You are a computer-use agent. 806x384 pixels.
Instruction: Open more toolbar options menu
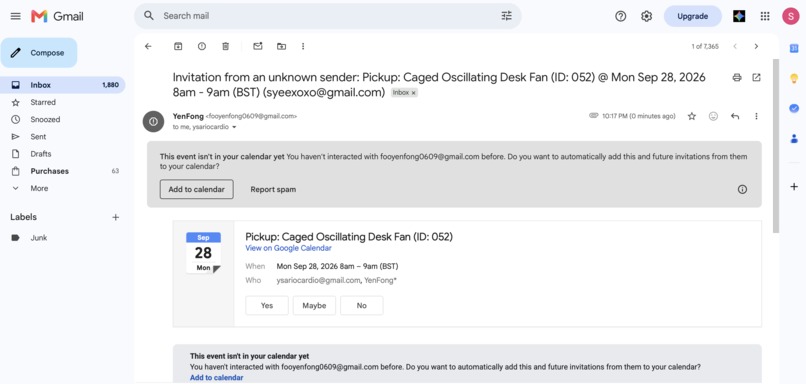[303, 46]
